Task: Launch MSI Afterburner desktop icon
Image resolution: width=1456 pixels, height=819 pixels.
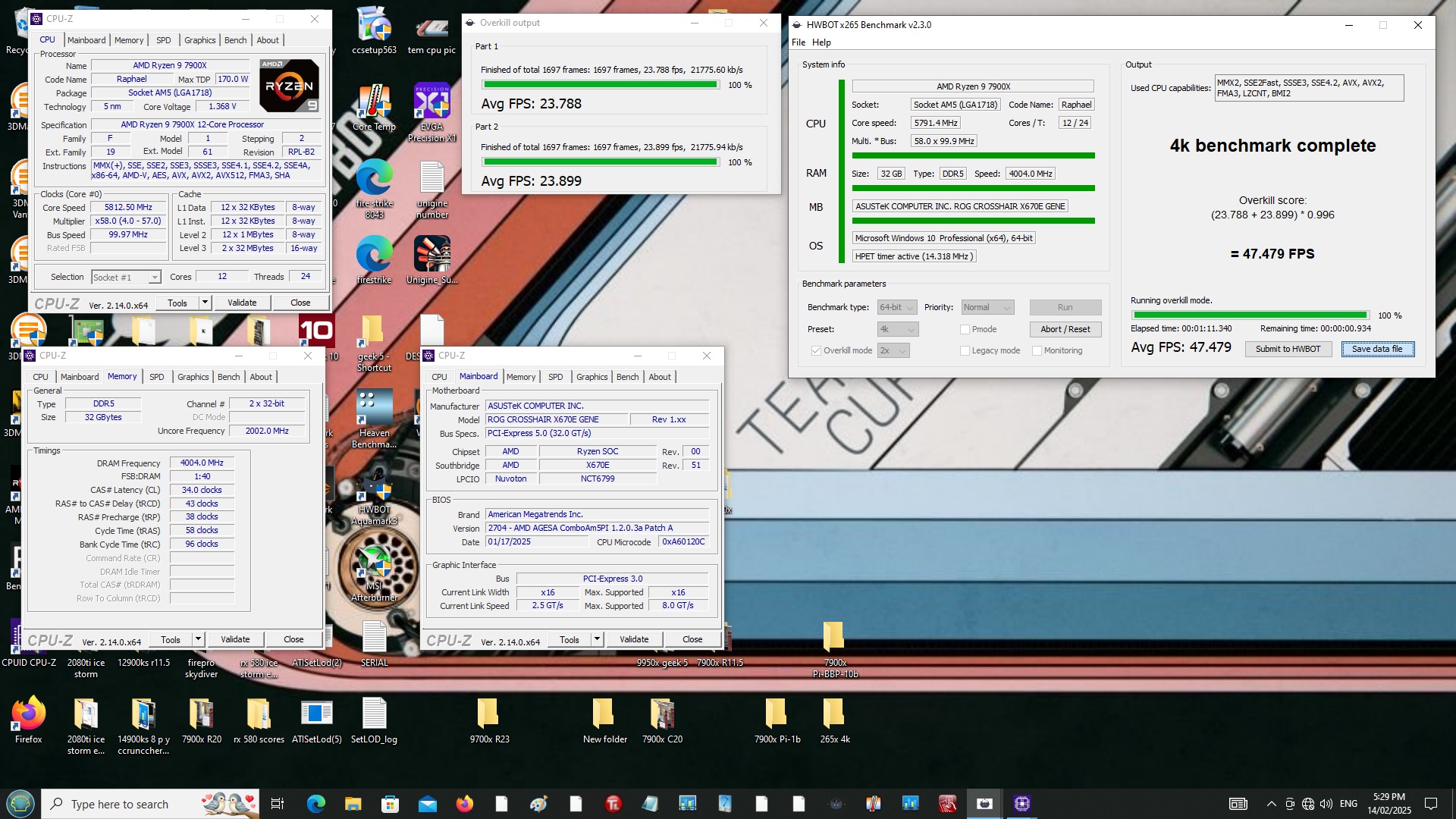Action: coord(374,573)
